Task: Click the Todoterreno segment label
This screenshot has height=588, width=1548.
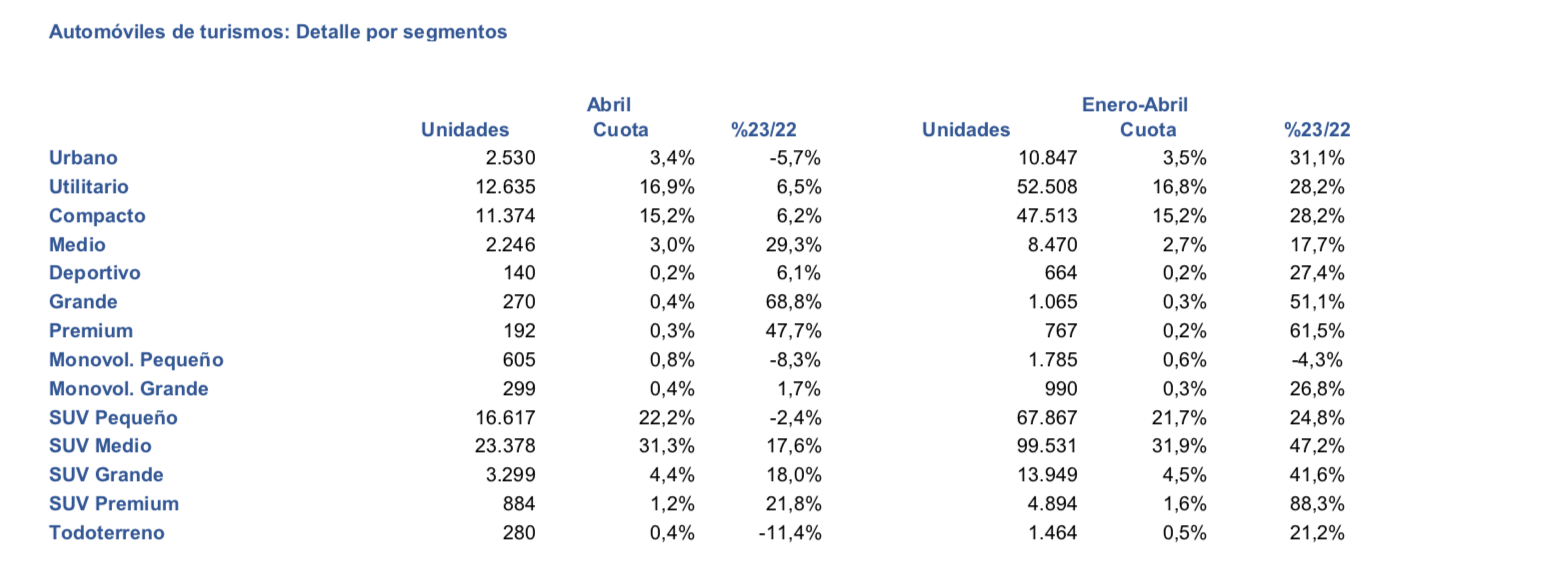Action: pyautogui.click(x=107, y=533)
